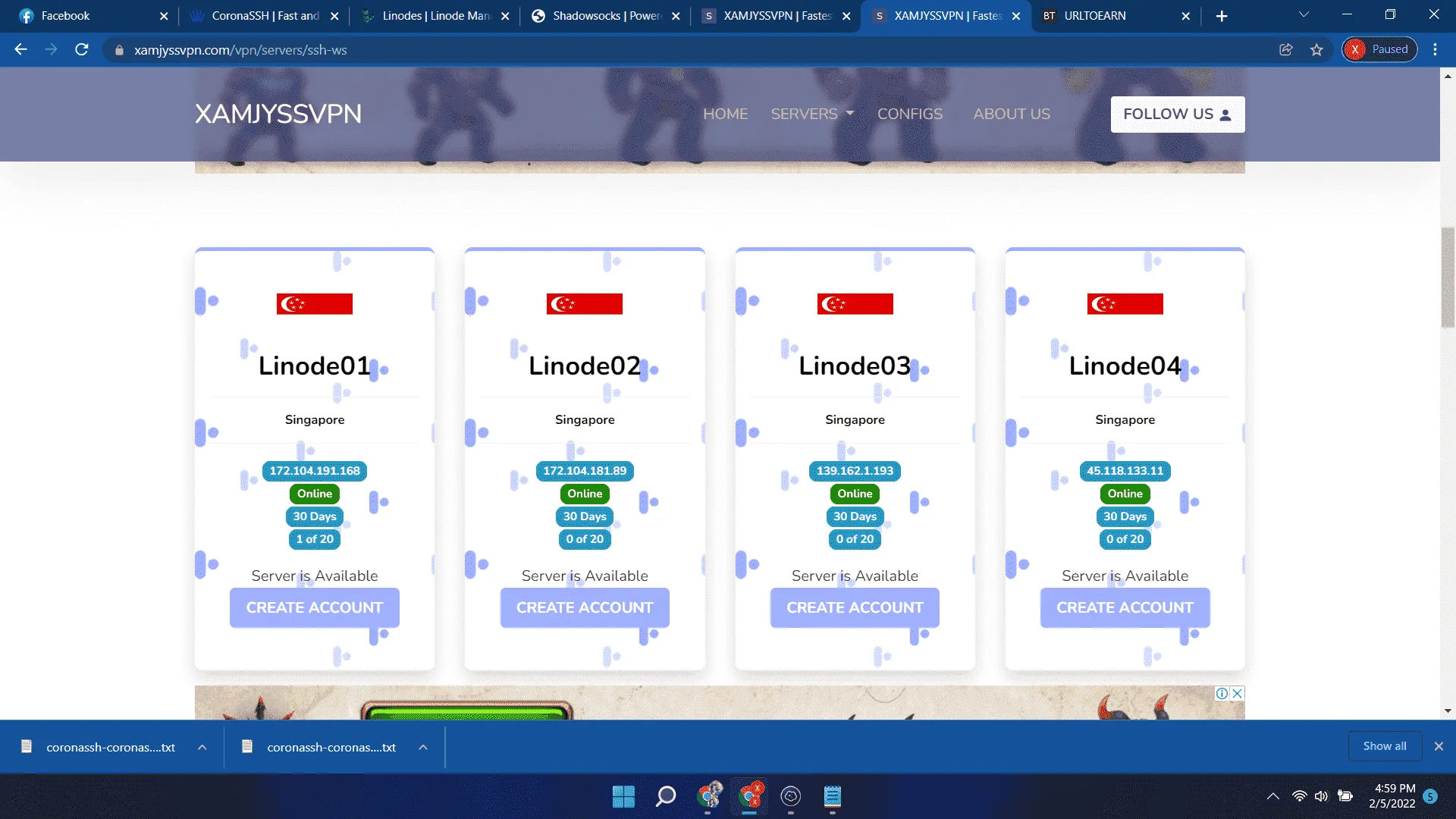1456x819 pixels.
Task: Create account on Linode01 server
Action: [315, 607]
